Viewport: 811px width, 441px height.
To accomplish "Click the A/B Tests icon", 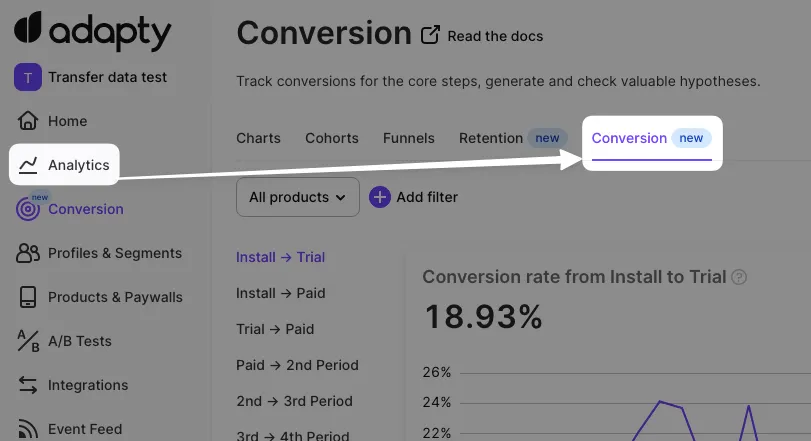I will point(29,342).
